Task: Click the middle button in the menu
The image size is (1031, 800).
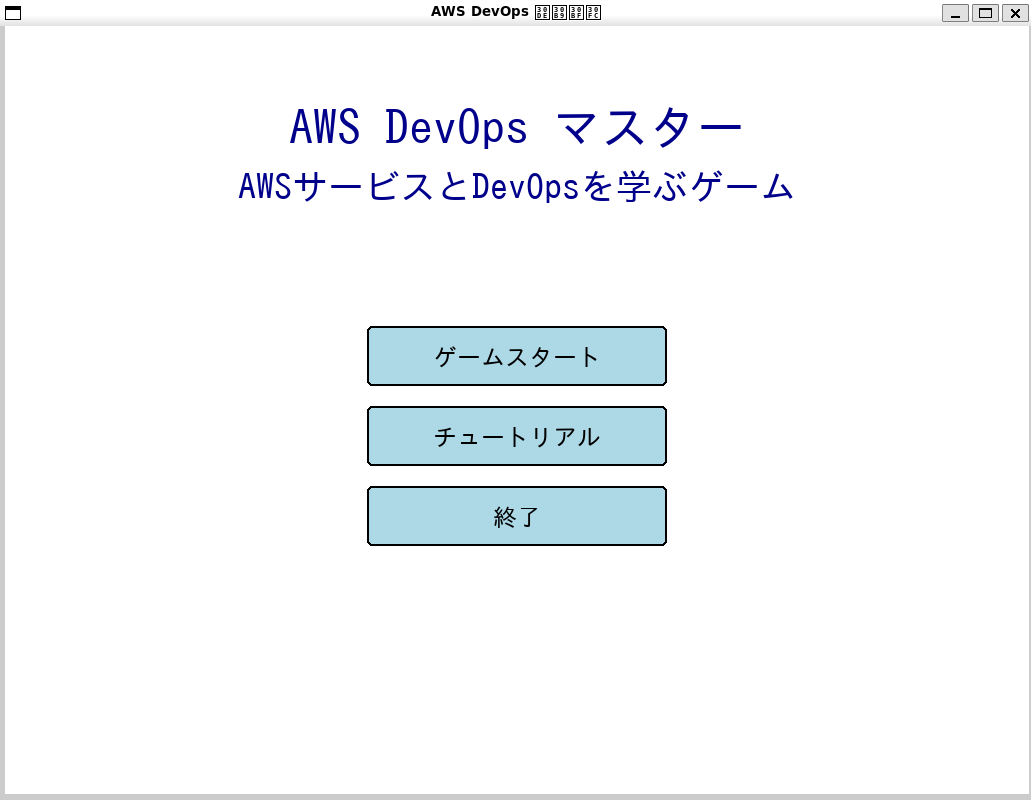Action: click(x=516, y=436)
